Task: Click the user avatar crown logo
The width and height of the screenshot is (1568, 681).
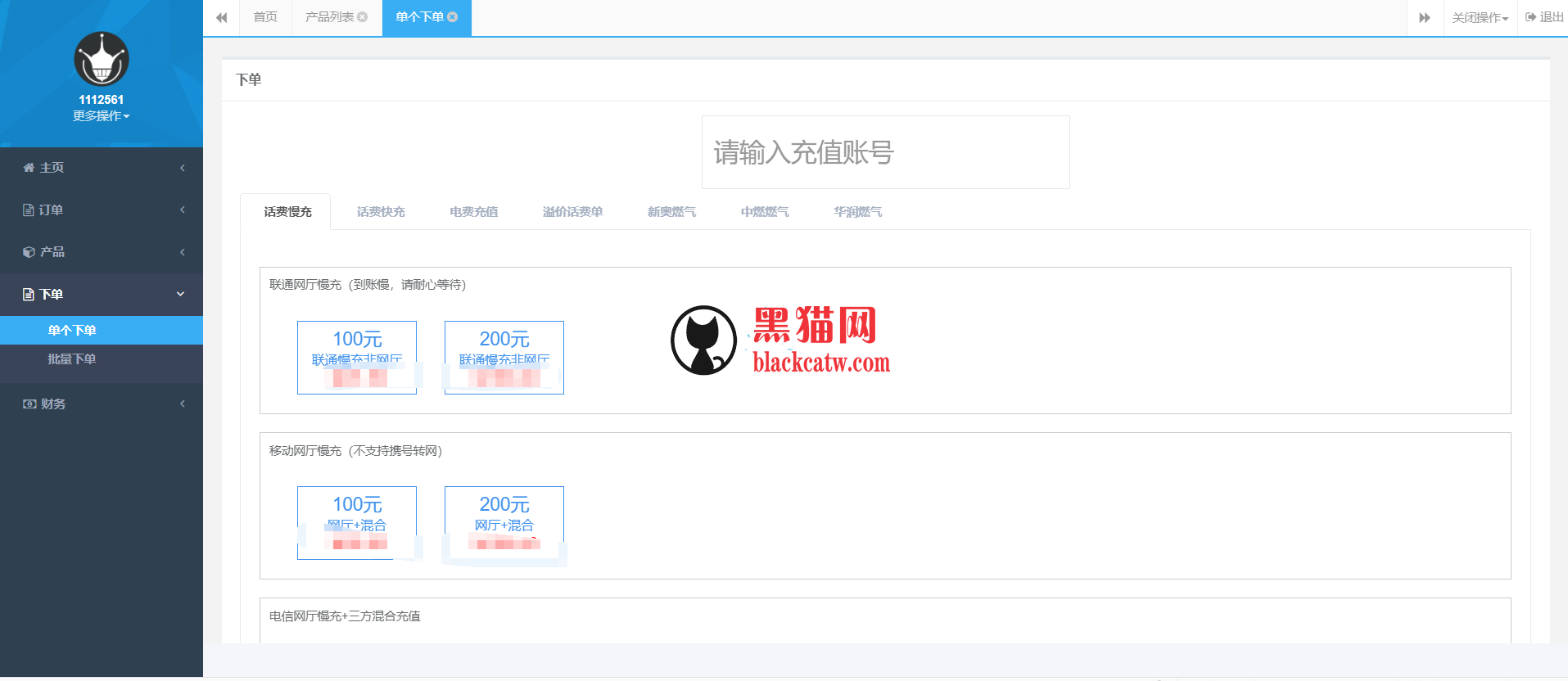Action: tap(102, 59)
